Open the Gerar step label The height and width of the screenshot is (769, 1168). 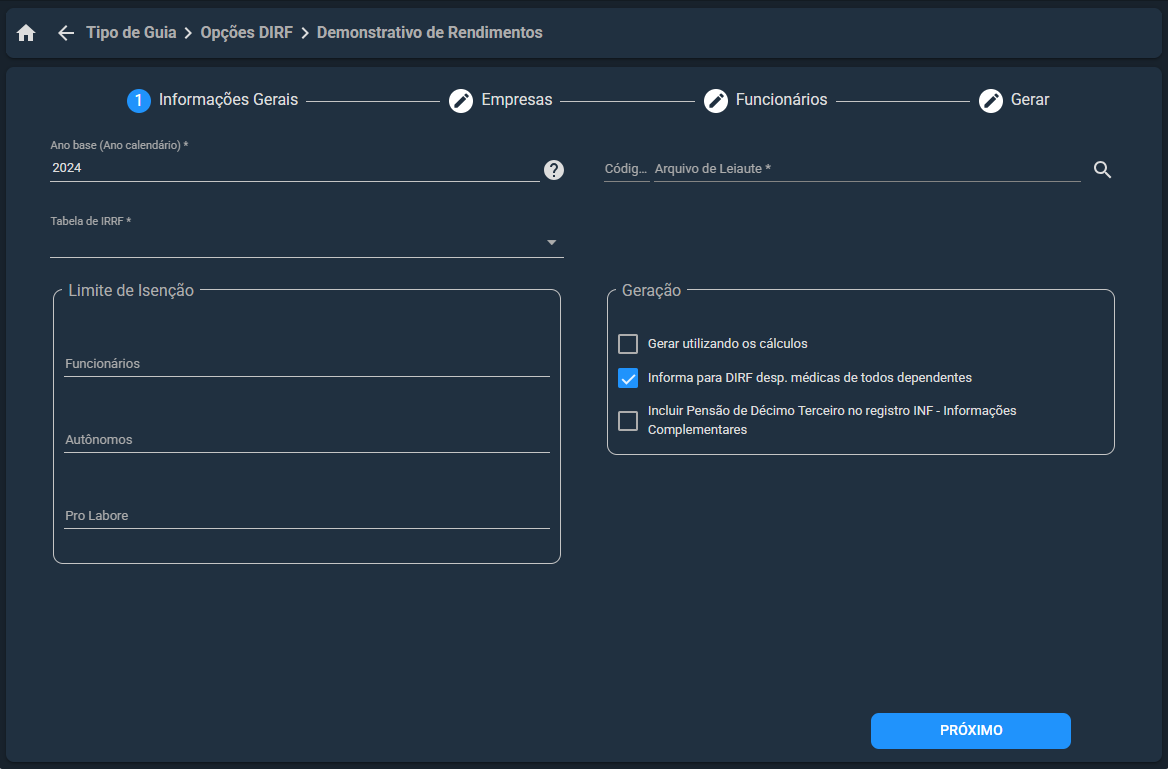pos(1030,100)
